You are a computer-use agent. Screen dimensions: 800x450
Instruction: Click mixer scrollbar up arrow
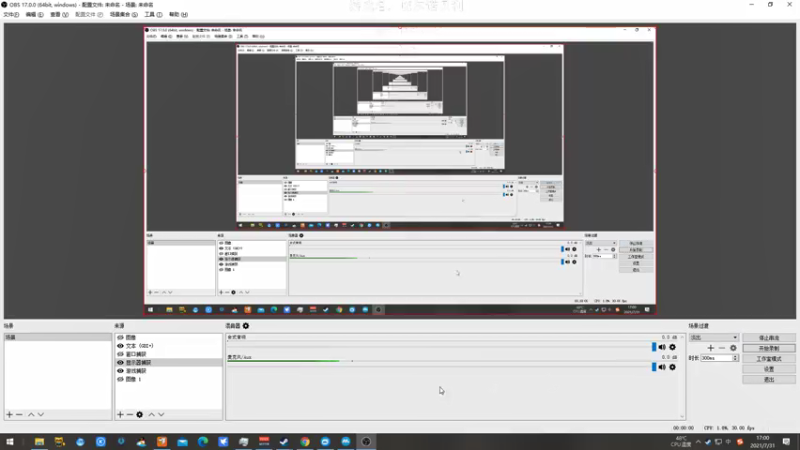(682, 337)
